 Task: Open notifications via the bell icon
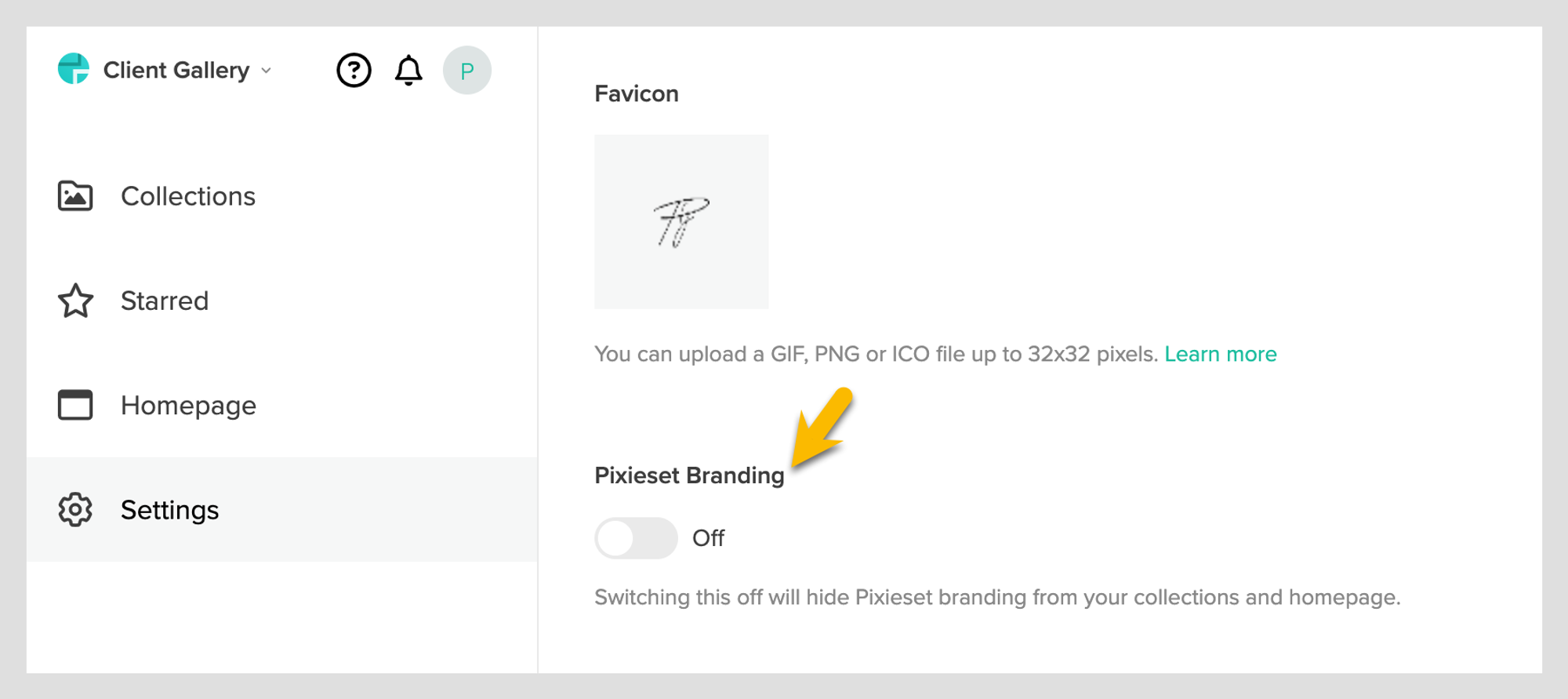[408, 71]
